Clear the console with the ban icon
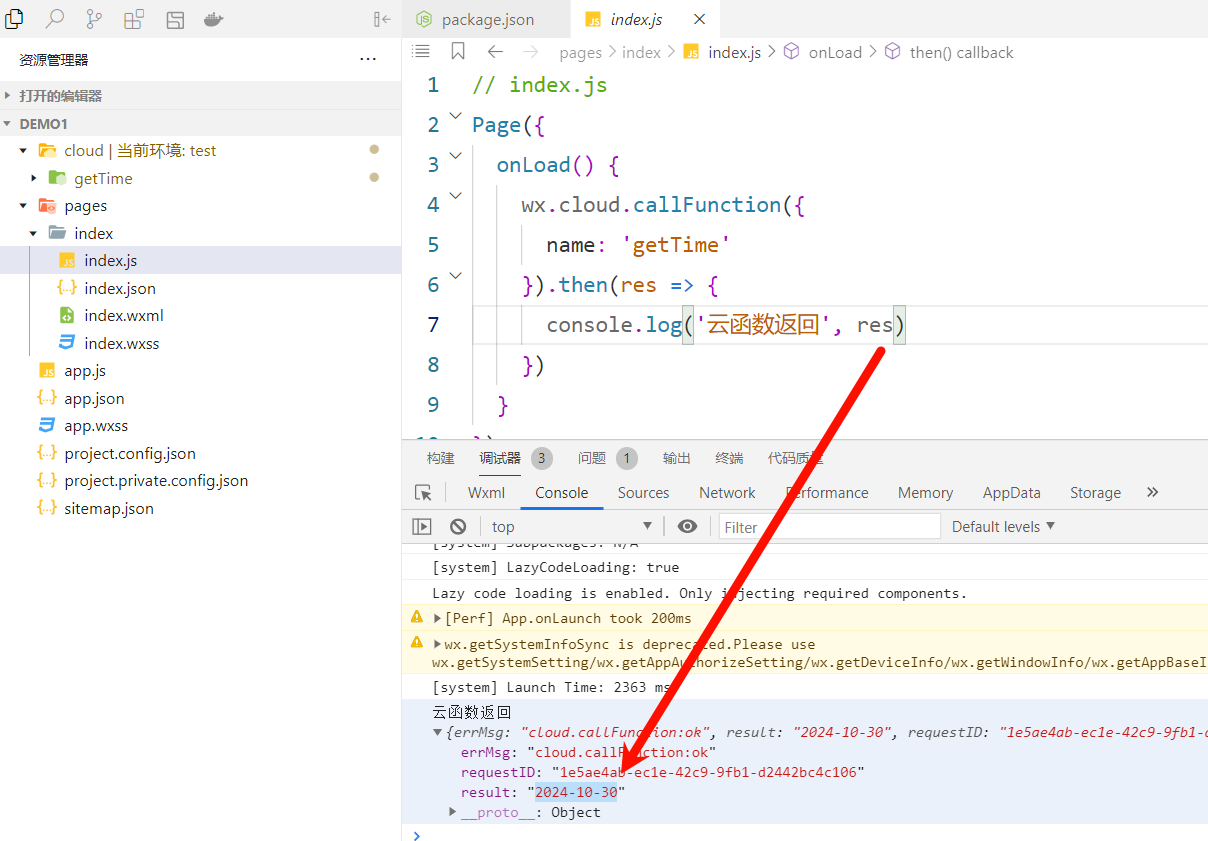 [x=458, y=527]
